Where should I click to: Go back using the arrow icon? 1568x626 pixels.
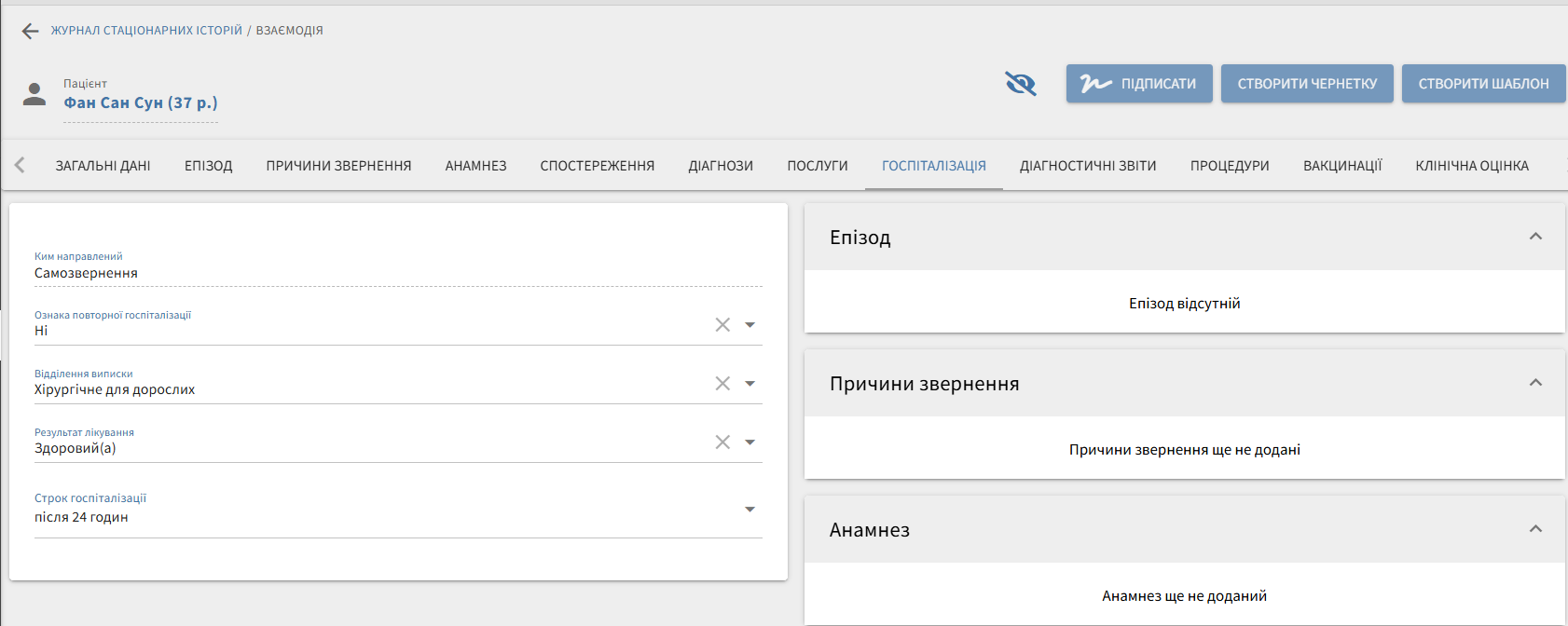(x=30, y=31)
